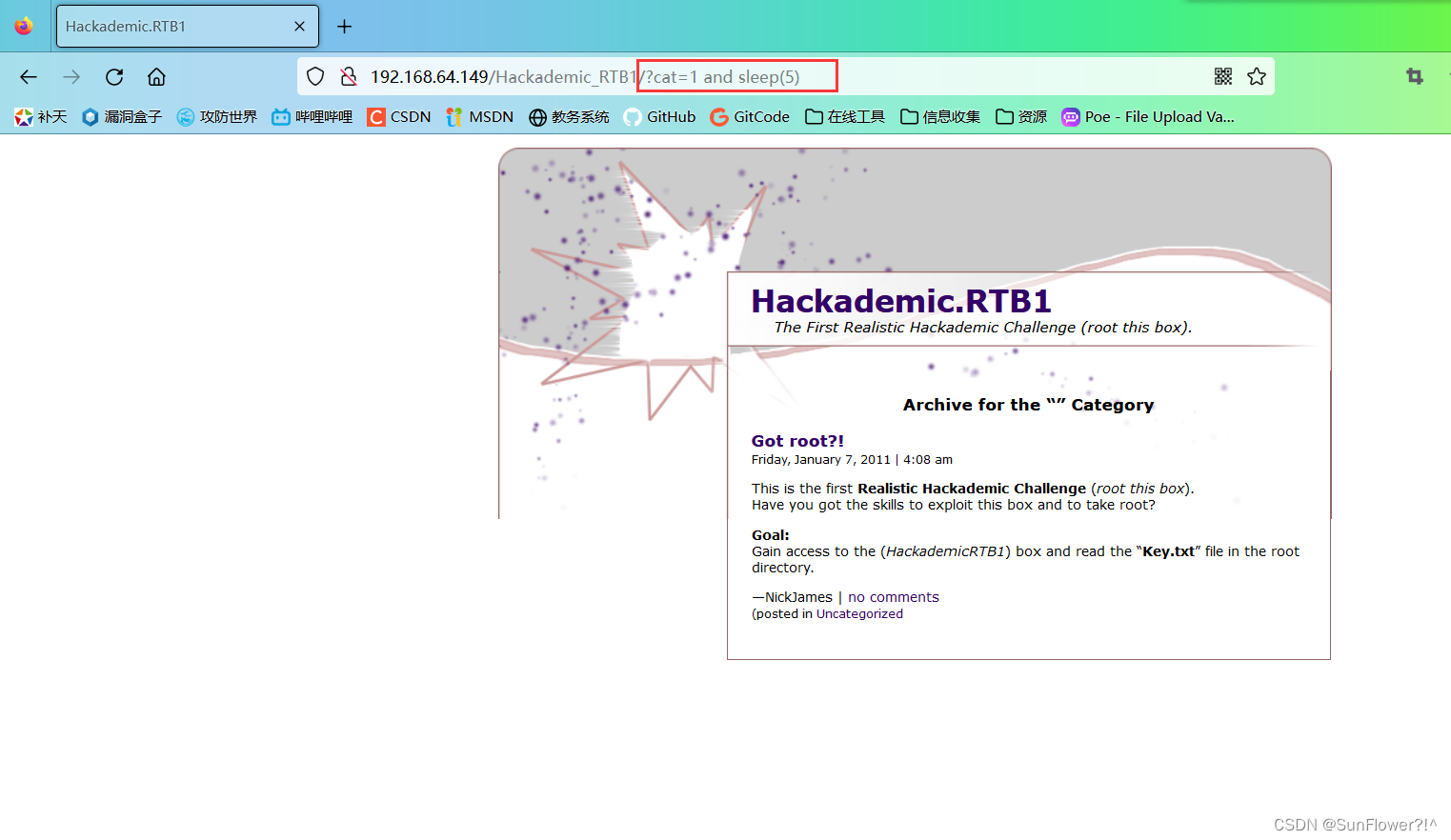Open the 'Uncategorized' category link
Viewport: 1451px width, 840px height.
pyautogui.click(x=858, y=613)
